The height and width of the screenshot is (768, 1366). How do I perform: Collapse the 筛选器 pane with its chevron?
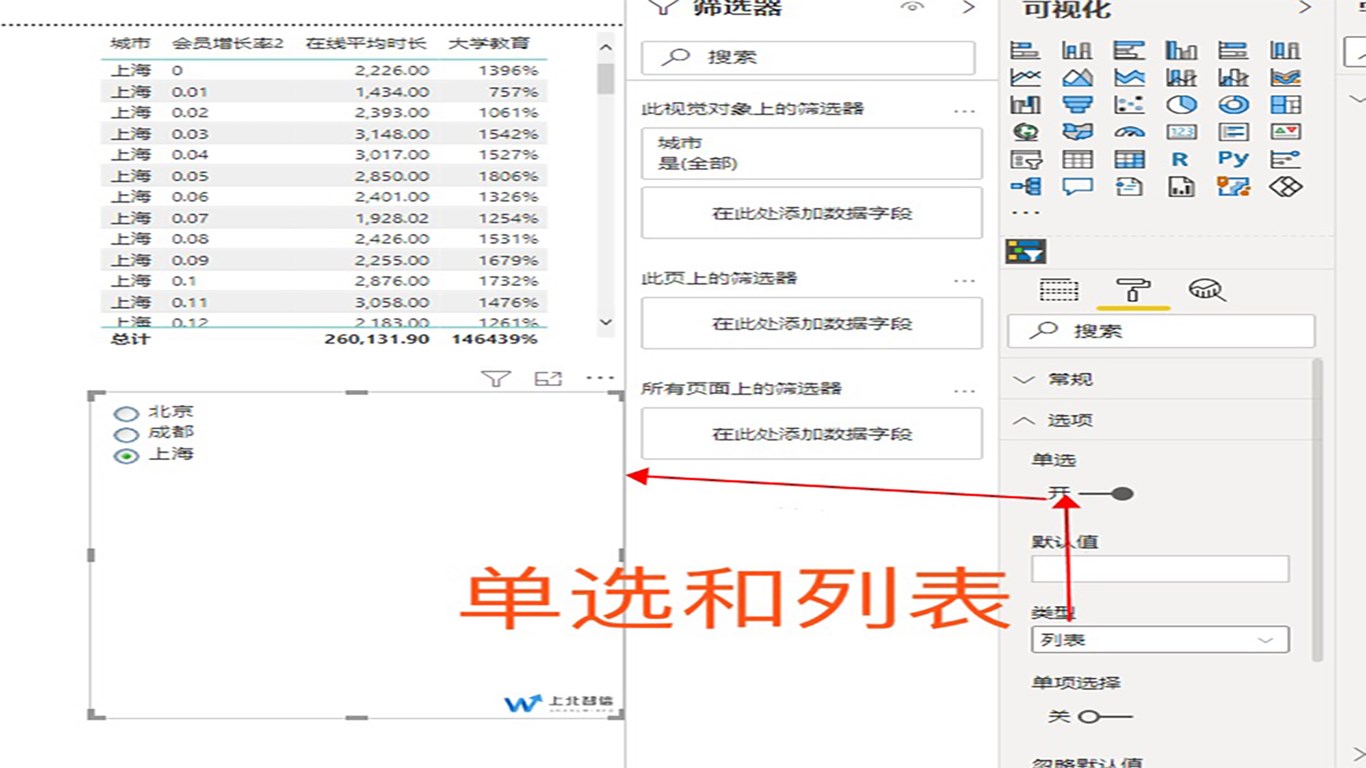[x=968, y=8]
